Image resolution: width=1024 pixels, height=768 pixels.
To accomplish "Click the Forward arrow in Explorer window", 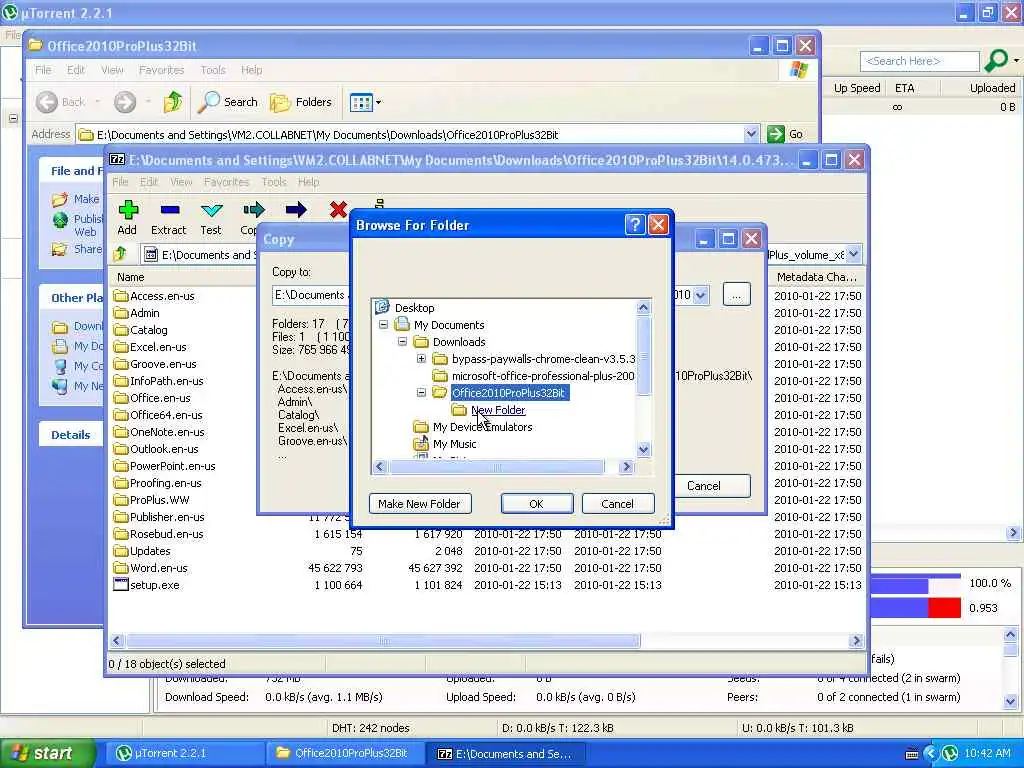I will 125,102.
